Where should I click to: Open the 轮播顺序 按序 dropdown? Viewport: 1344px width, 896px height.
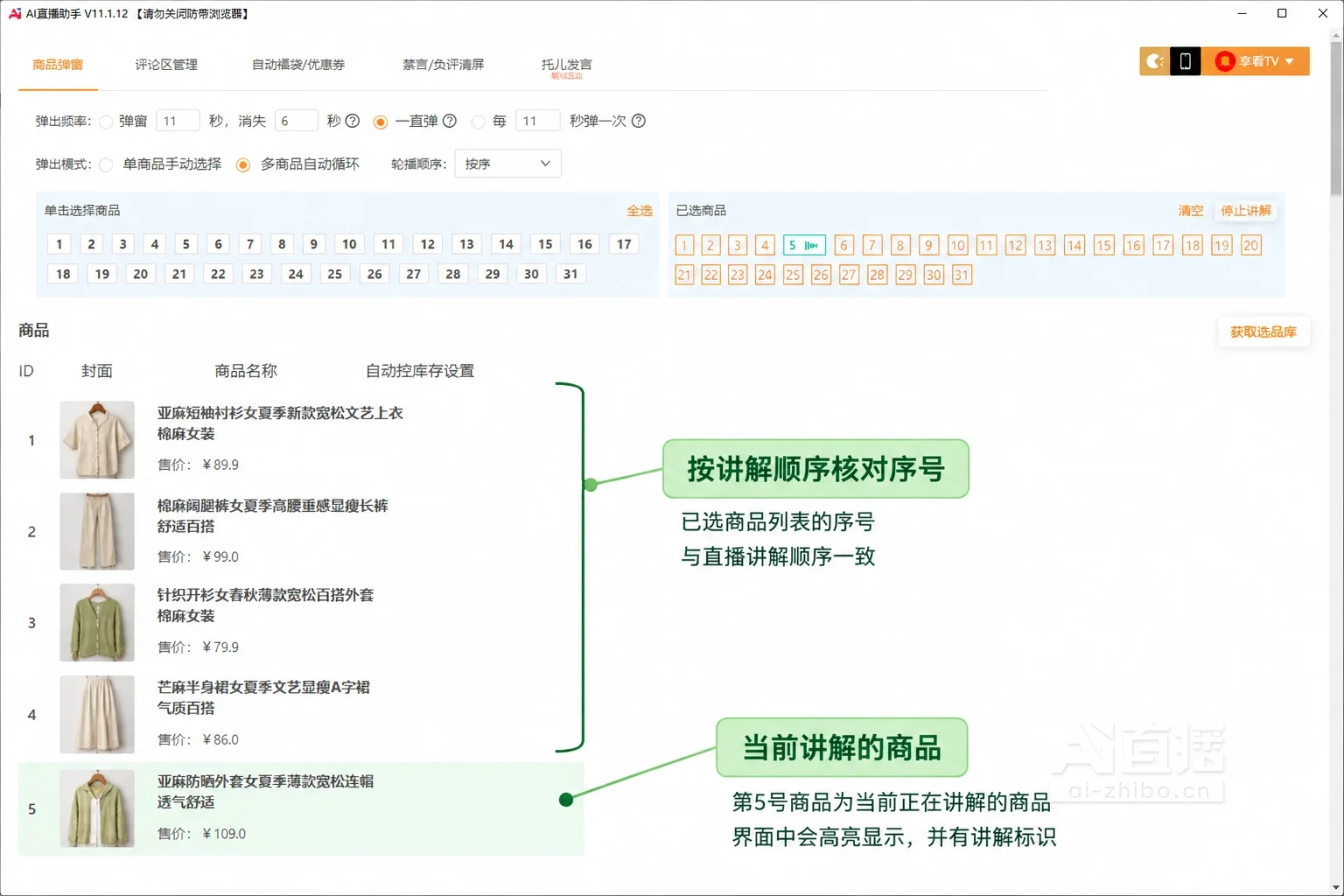[x=507, y=164]
